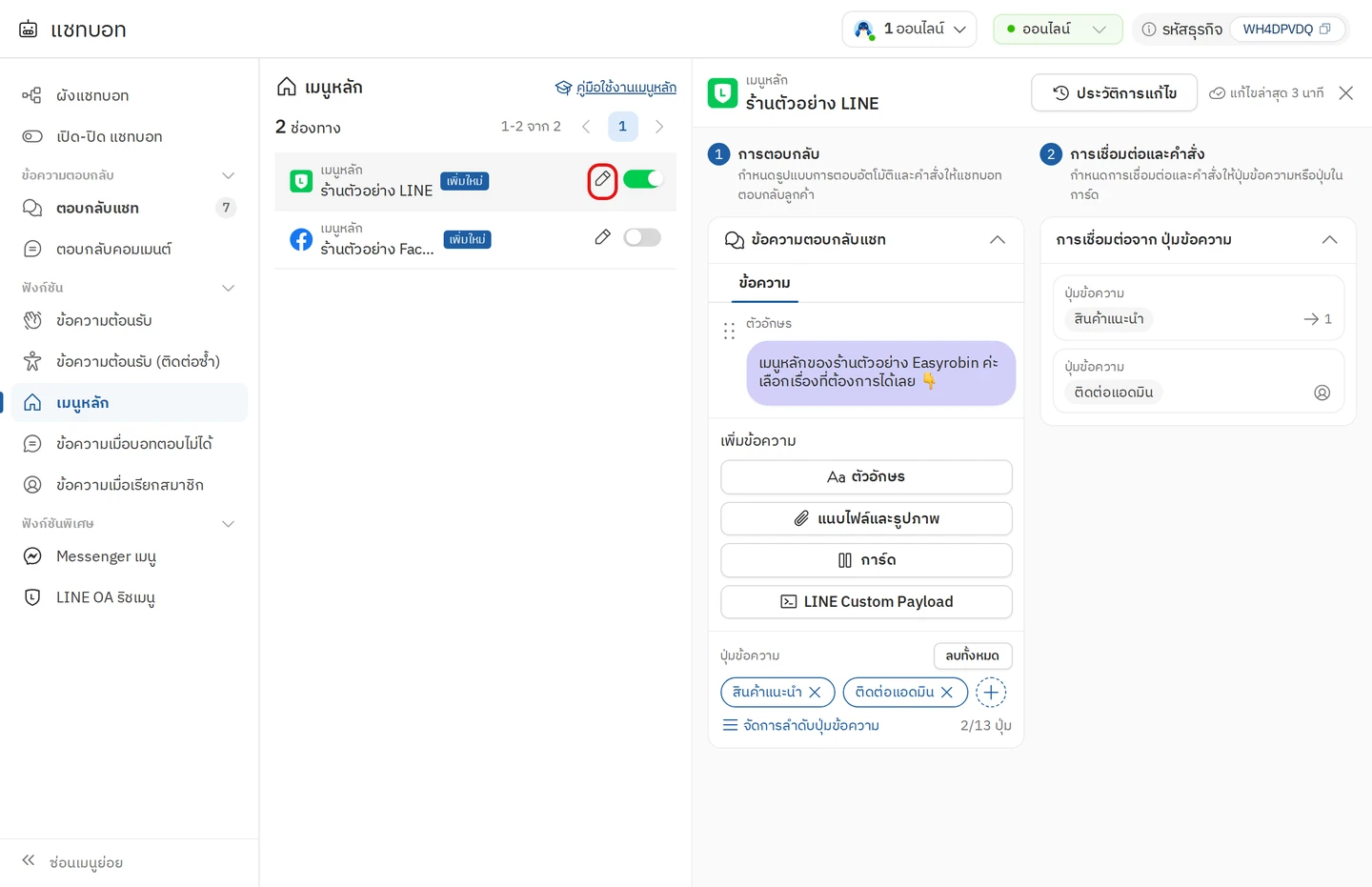Turn on the ร้านตัวอย่าง Facebook toggle
The image size is (1372, 887).
click(x=642, y=237)
